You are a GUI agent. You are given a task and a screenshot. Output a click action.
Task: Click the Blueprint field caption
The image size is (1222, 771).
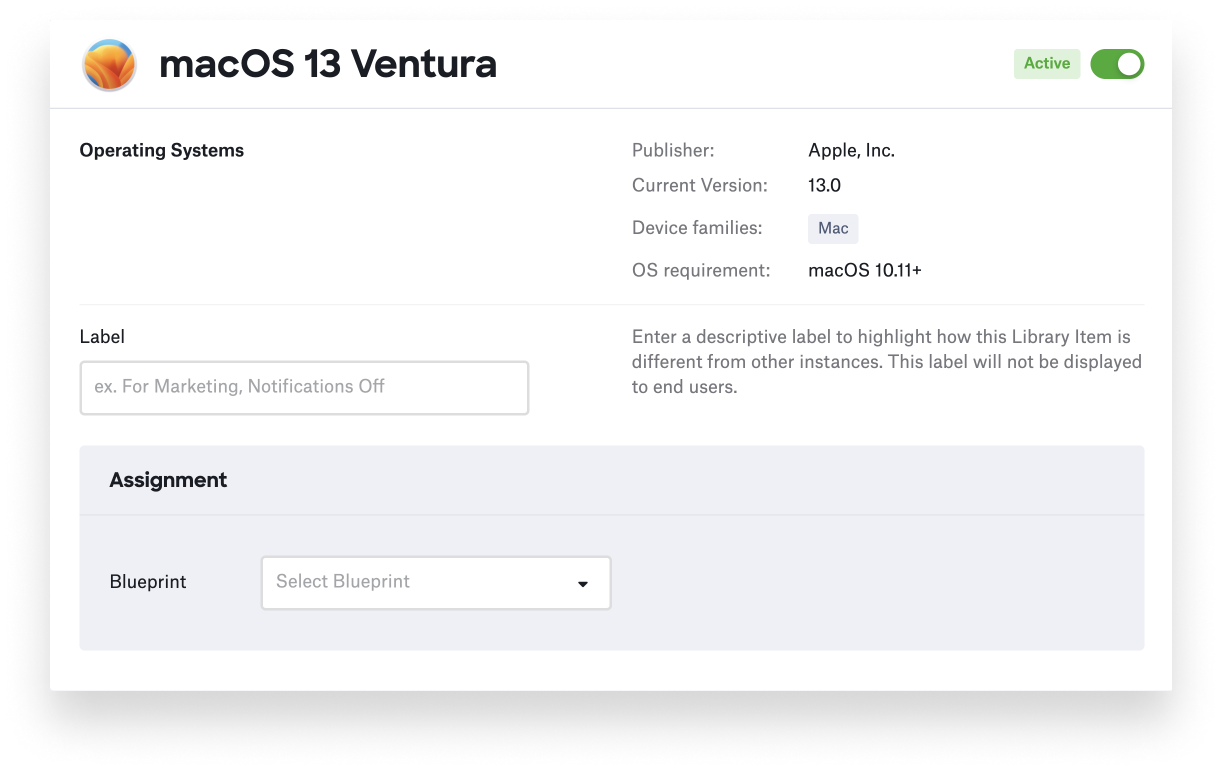(x=148, y=582)
